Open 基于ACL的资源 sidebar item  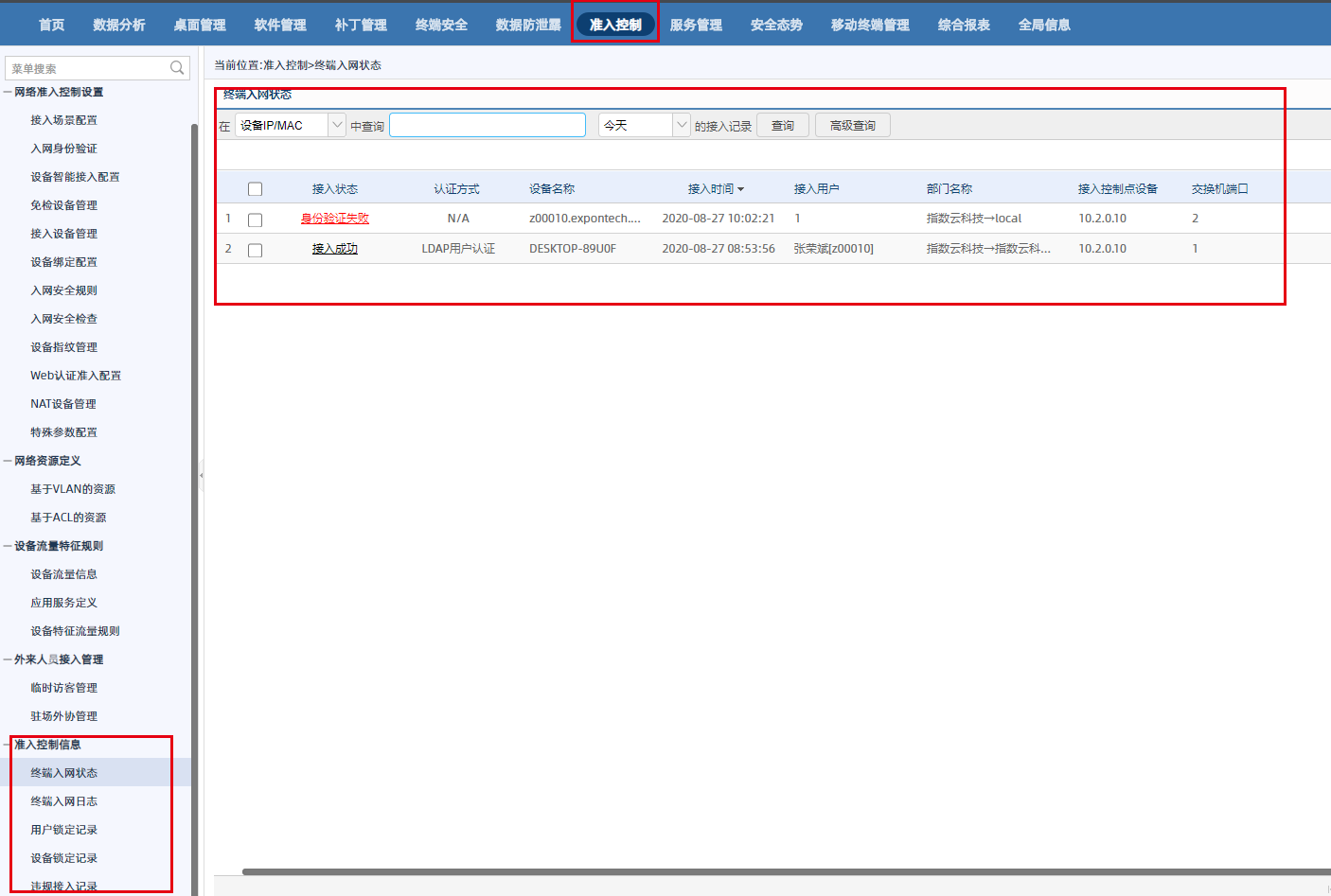click(68, 518)
